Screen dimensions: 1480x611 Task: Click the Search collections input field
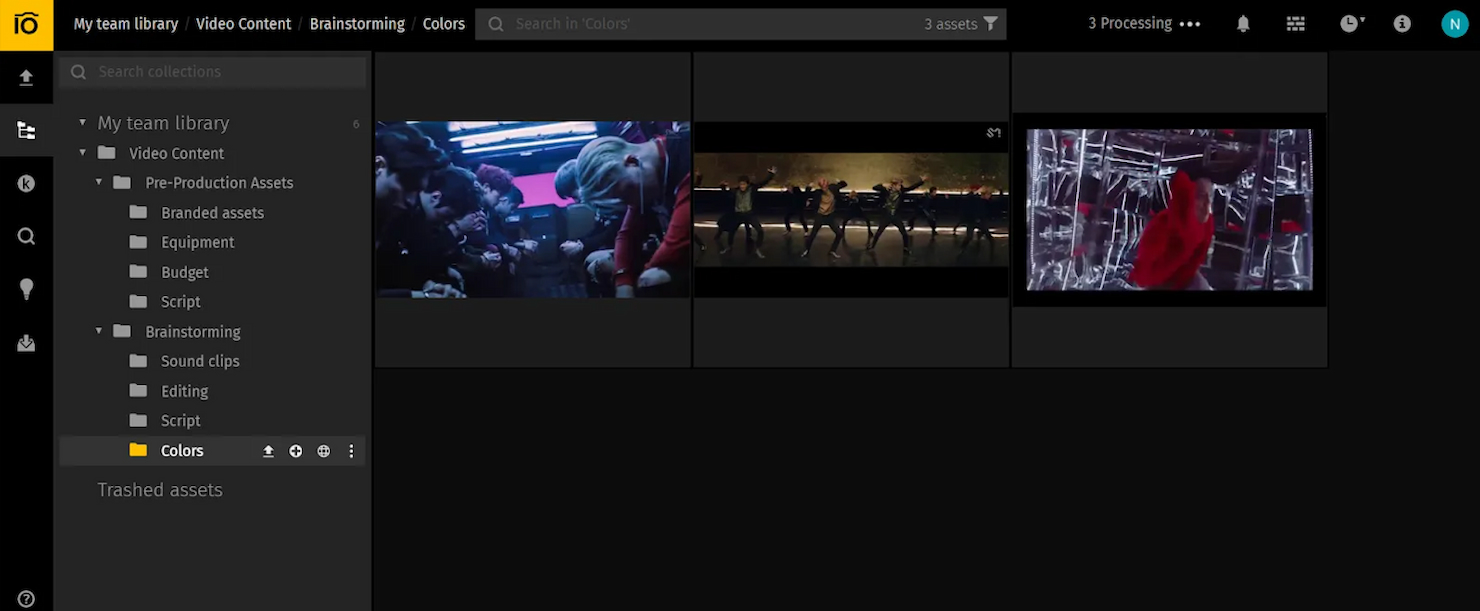click(x=225, y=72)
